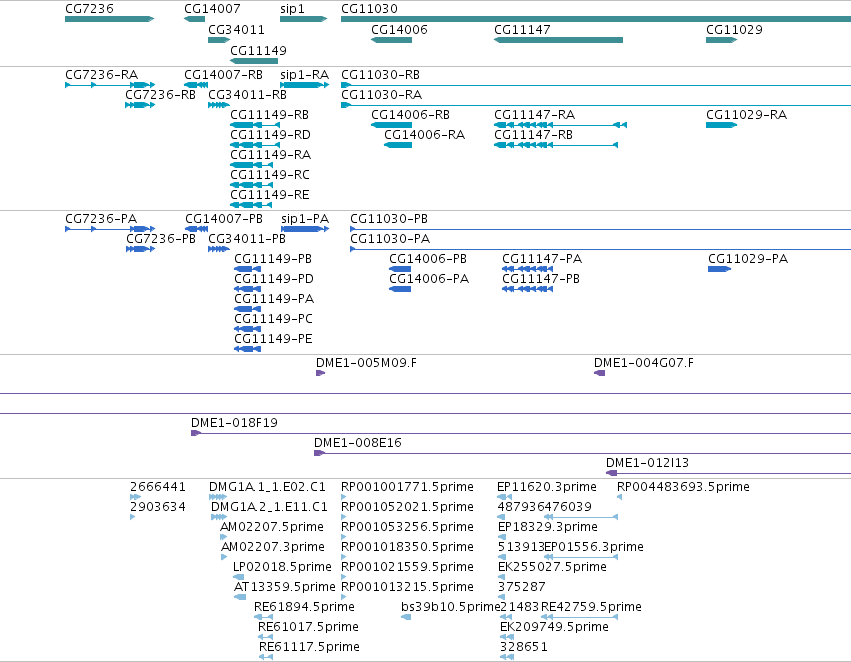This screenshot has height=662, width=851.
Task: Click the DME1-018F19 clone label
Action: (x=234, y=423)
